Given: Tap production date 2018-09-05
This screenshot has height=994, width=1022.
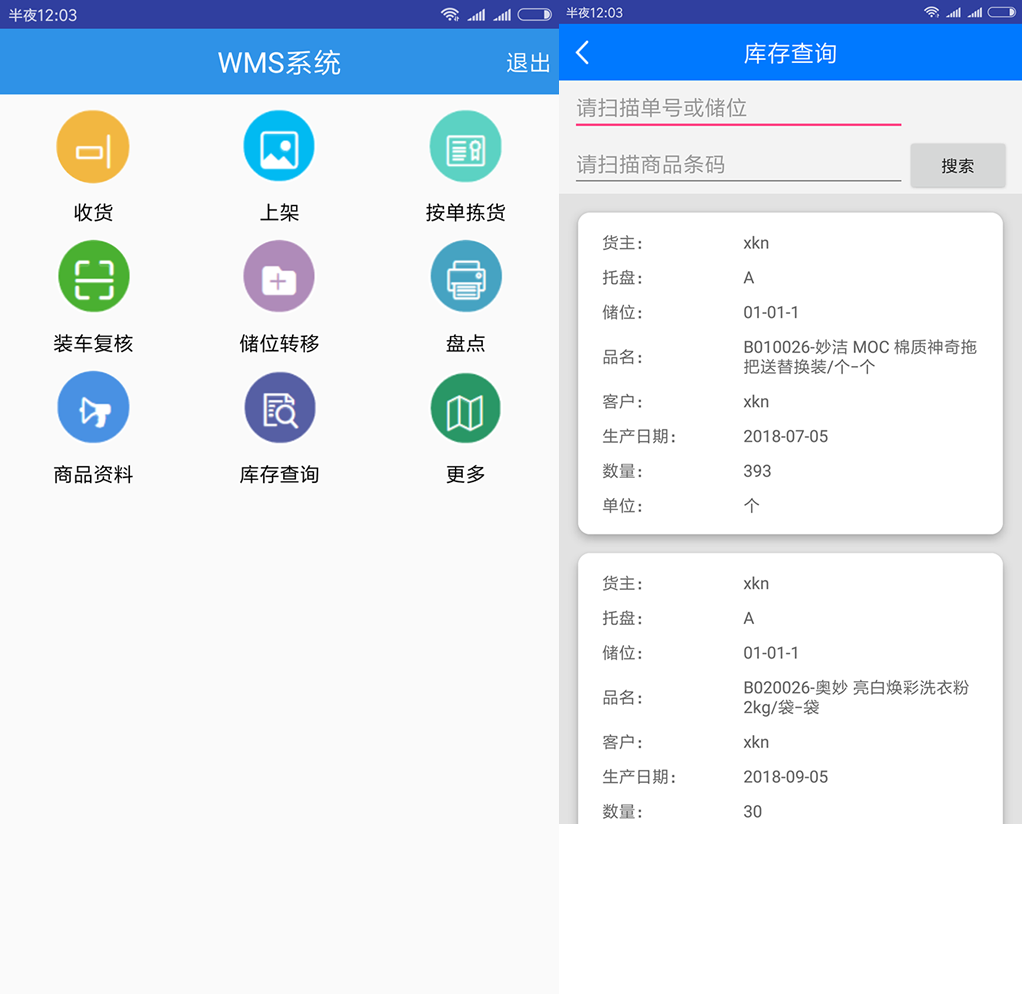Looking at the screenshot, I should tap(785, 776).
